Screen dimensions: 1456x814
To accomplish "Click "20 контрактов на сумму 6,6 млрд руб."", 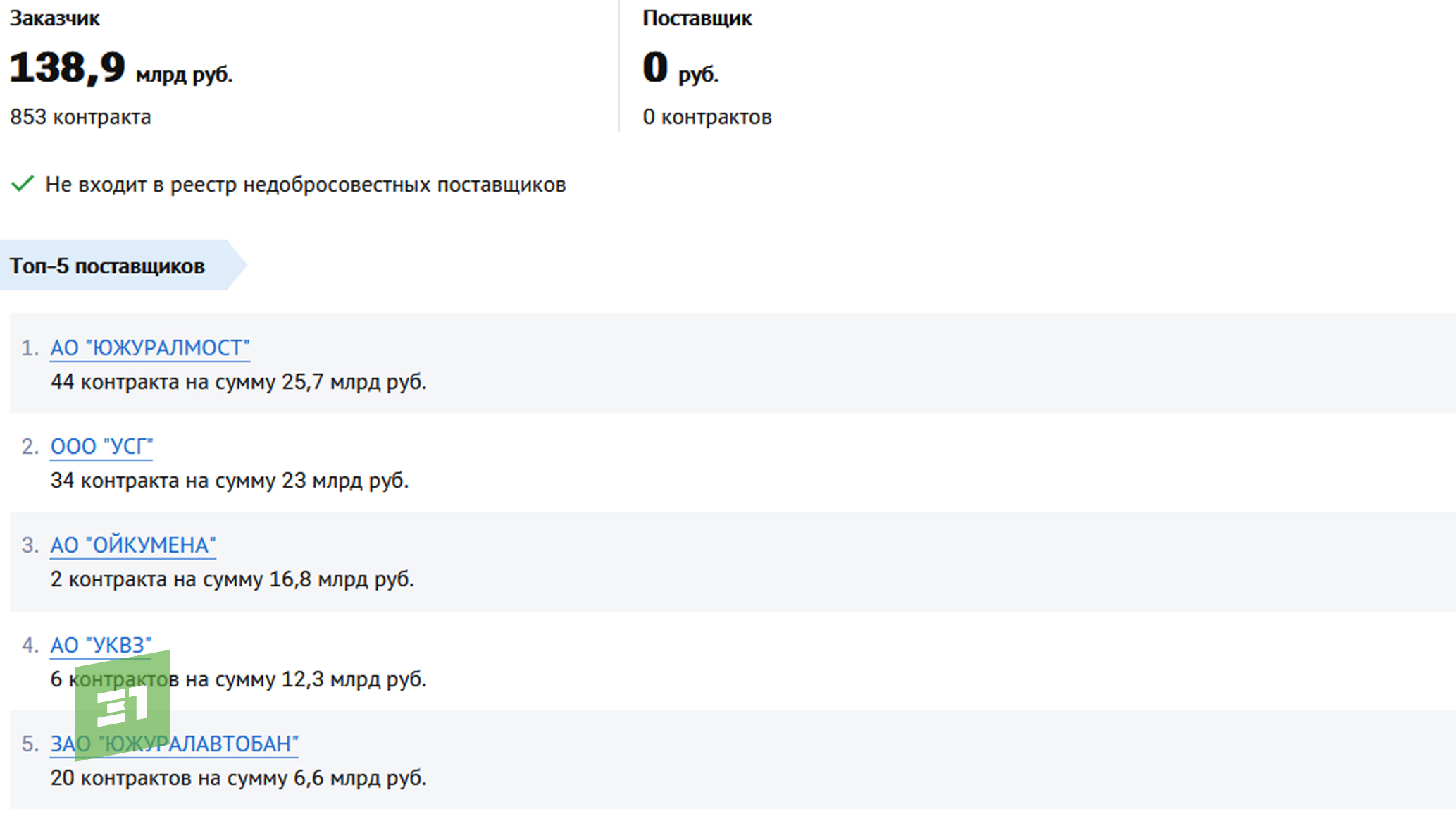I will pos(238,778).
